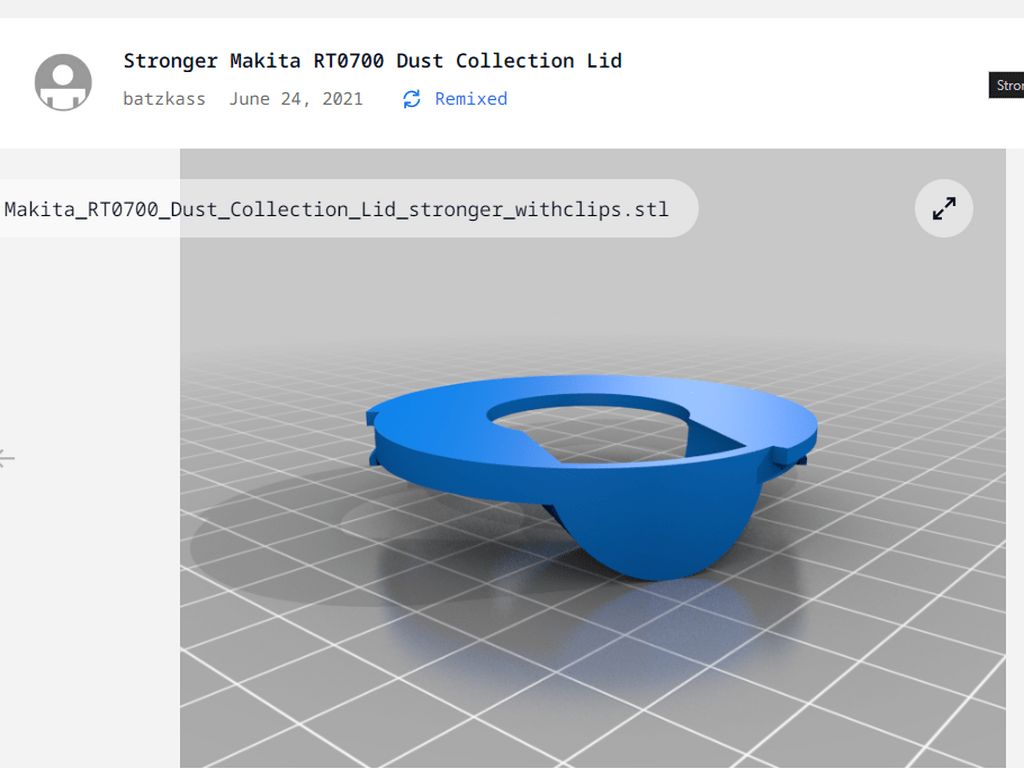Image resolution: width=1024 pixels, height=778 pixels.
Task: Go to previous model with left arrow
Action: coord(7,458)
